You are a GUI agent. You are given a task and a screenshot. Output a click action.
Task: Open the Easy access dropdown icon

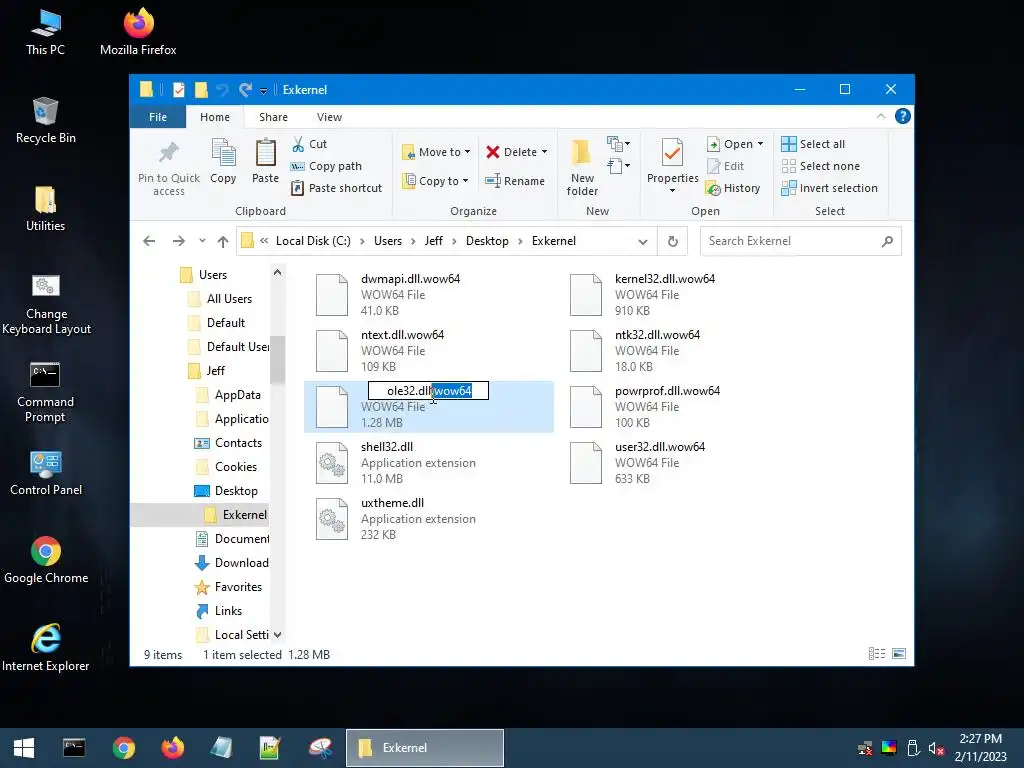[x=618, y=166]
